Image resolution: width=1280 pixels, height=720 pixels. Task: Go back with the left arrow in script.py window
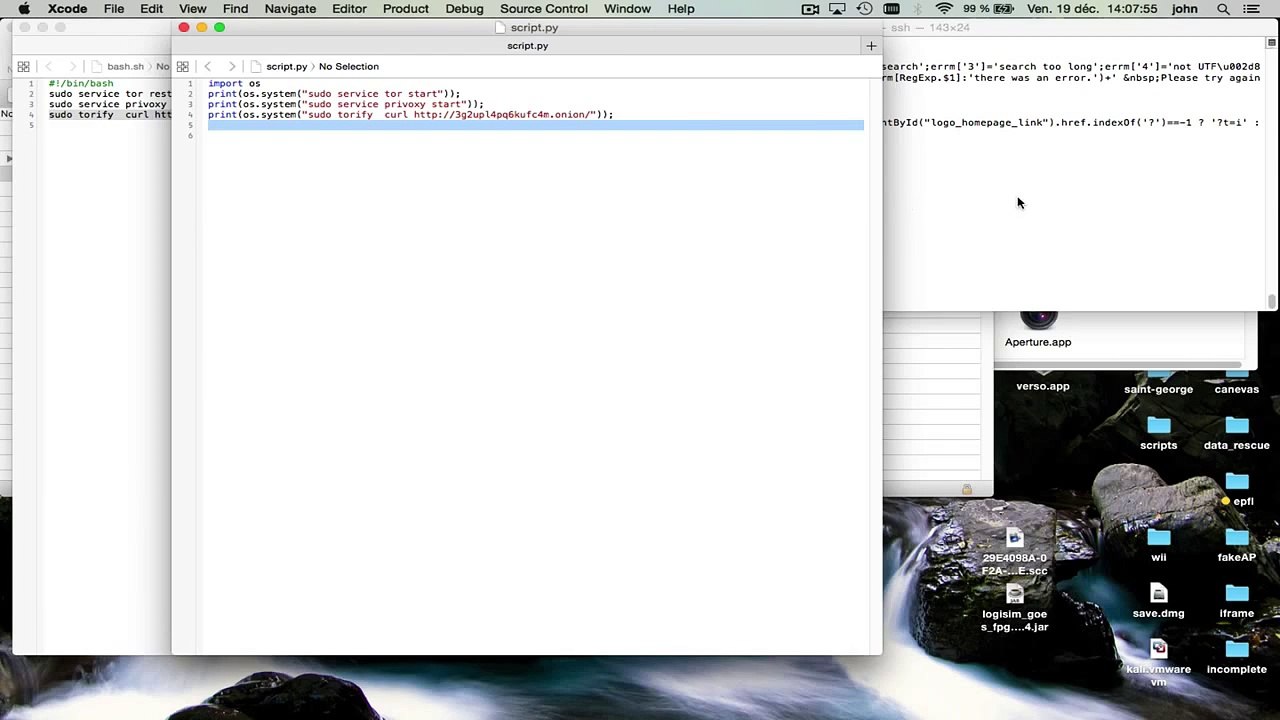pyautogui.click(x=208, y=66)
